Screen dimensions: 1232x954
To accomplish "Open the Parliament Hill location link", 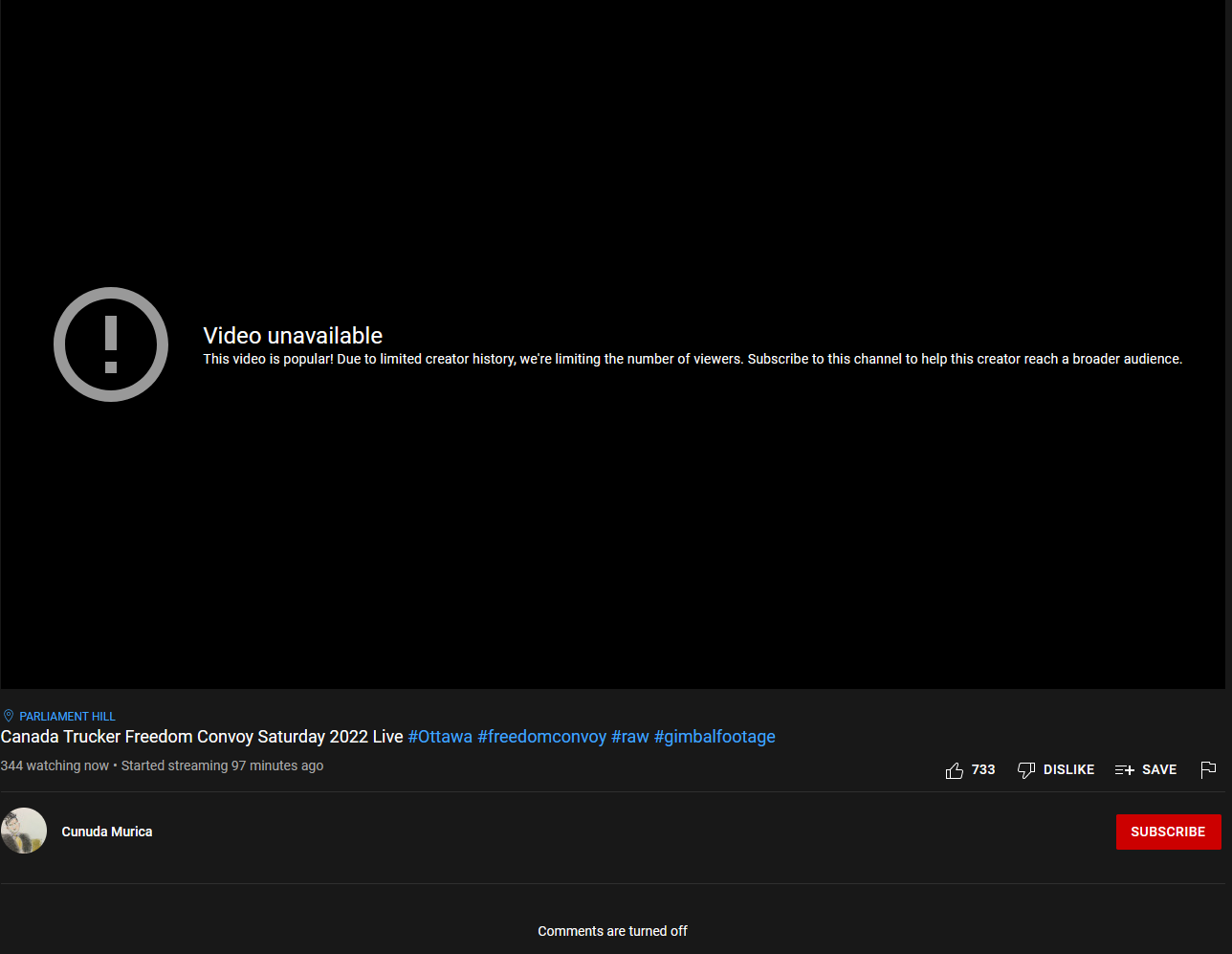I will click(x=67, y=717).
